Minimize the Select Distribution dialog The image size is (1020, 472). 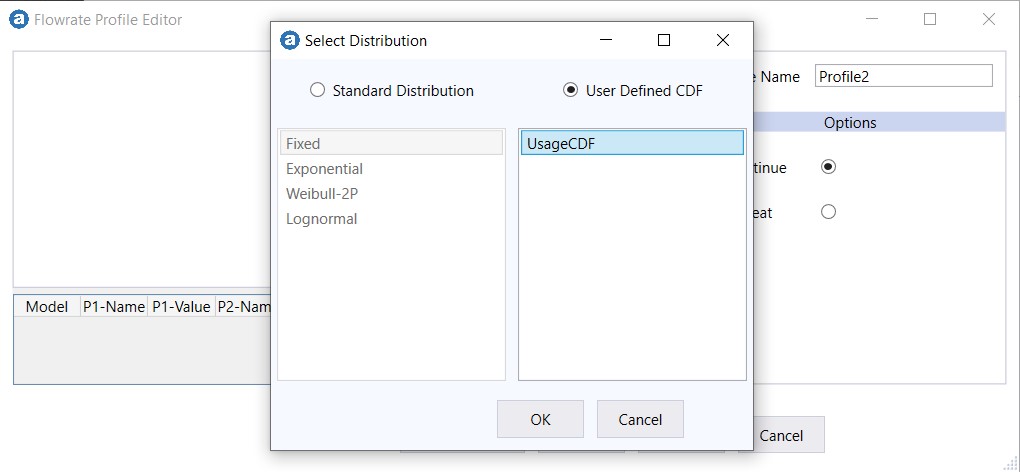[606, 41]
